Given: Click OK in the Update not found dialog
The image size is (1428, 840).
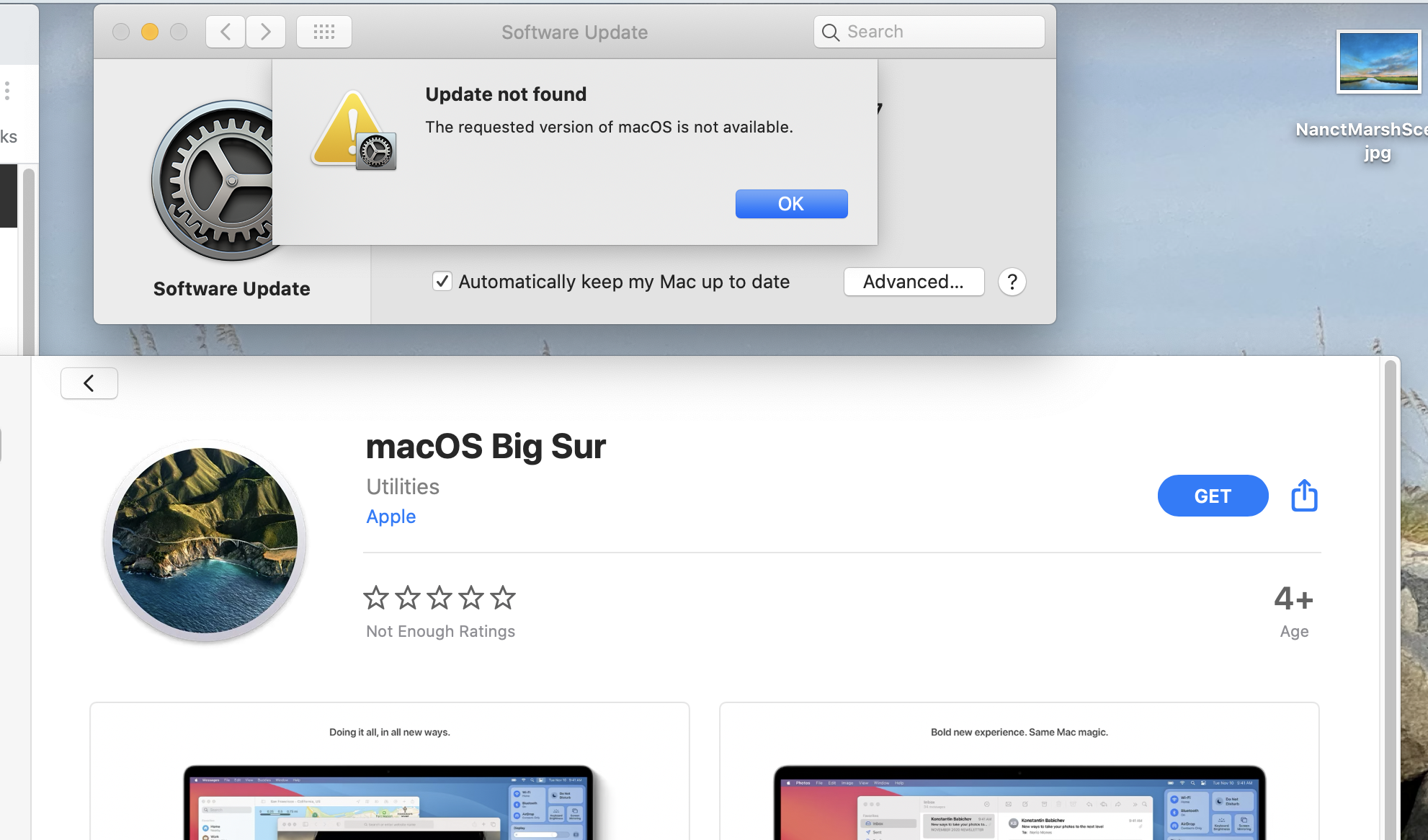Looking at the screenshot, I should [x=791, y=204].
